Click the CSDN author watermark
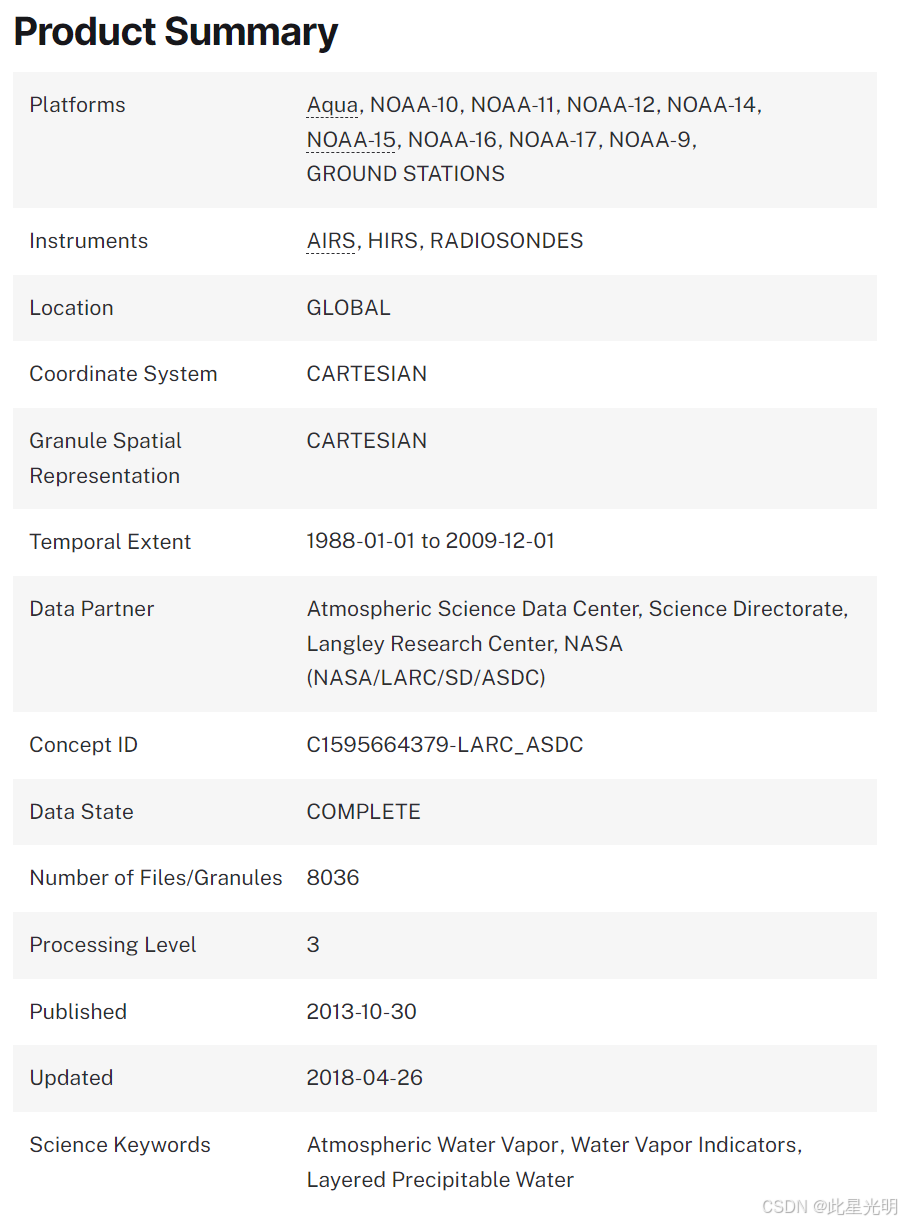902x1222 pixels. [829, 1207]
